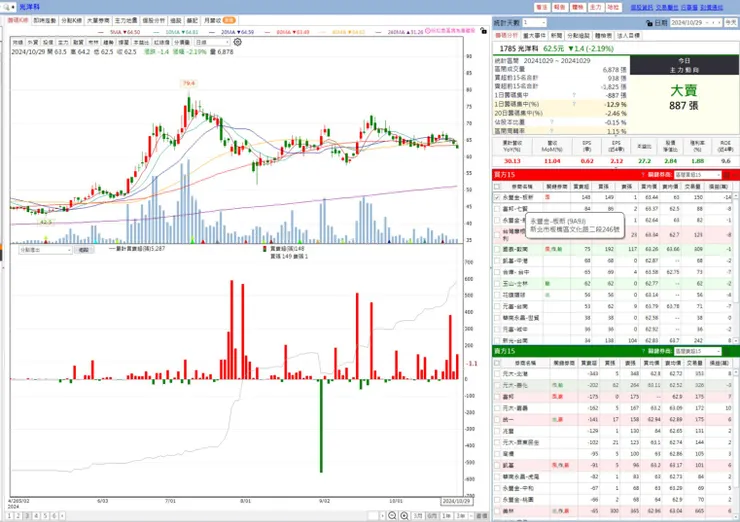Open the 法人目標 tab
The width and height of the screenshot is (740, 522).
629,36
